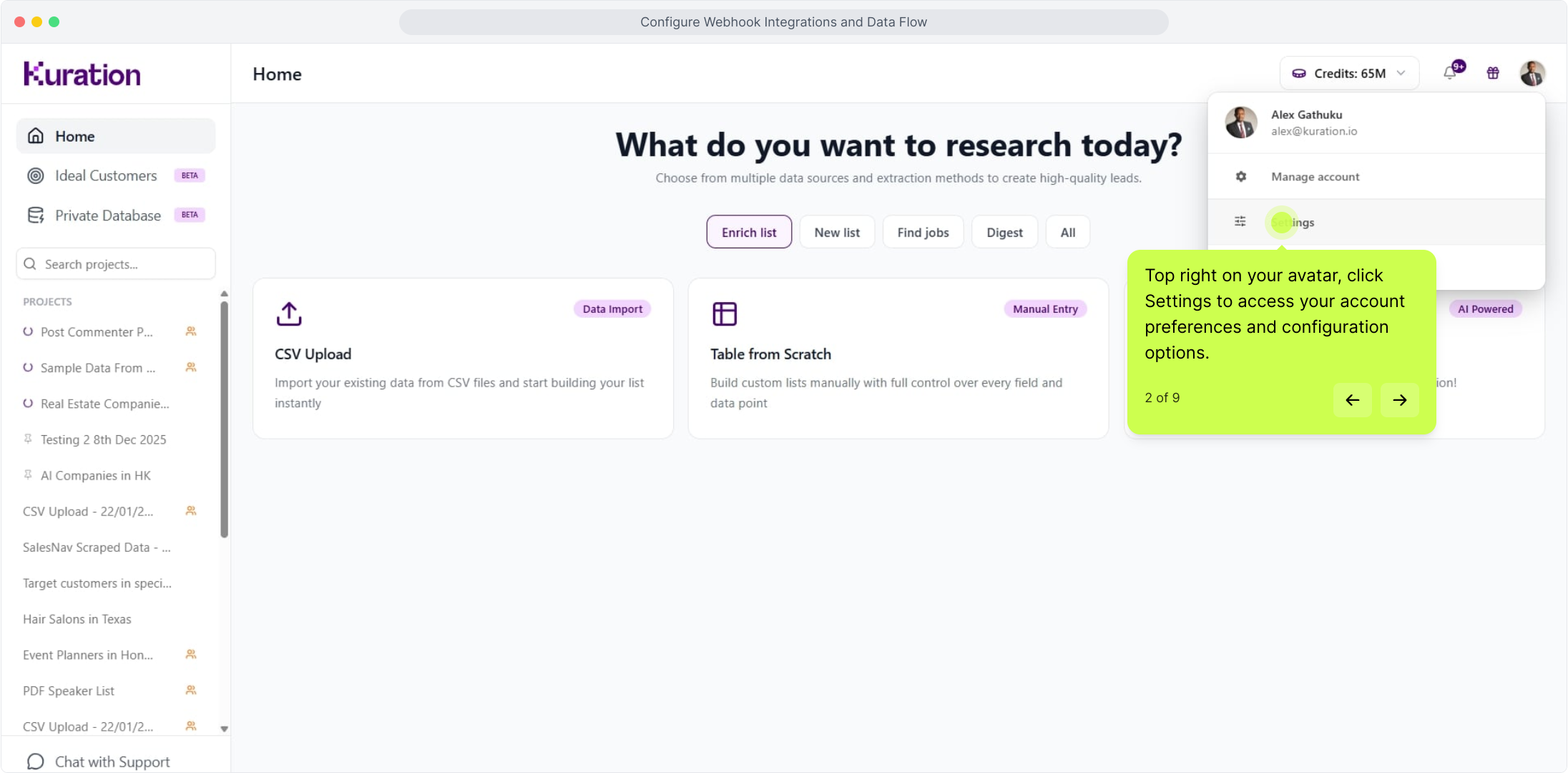The height and width of the screenshot is (773, 1568).
Task: Open project SalesNav Scraped Data
Action: [97, 547]
